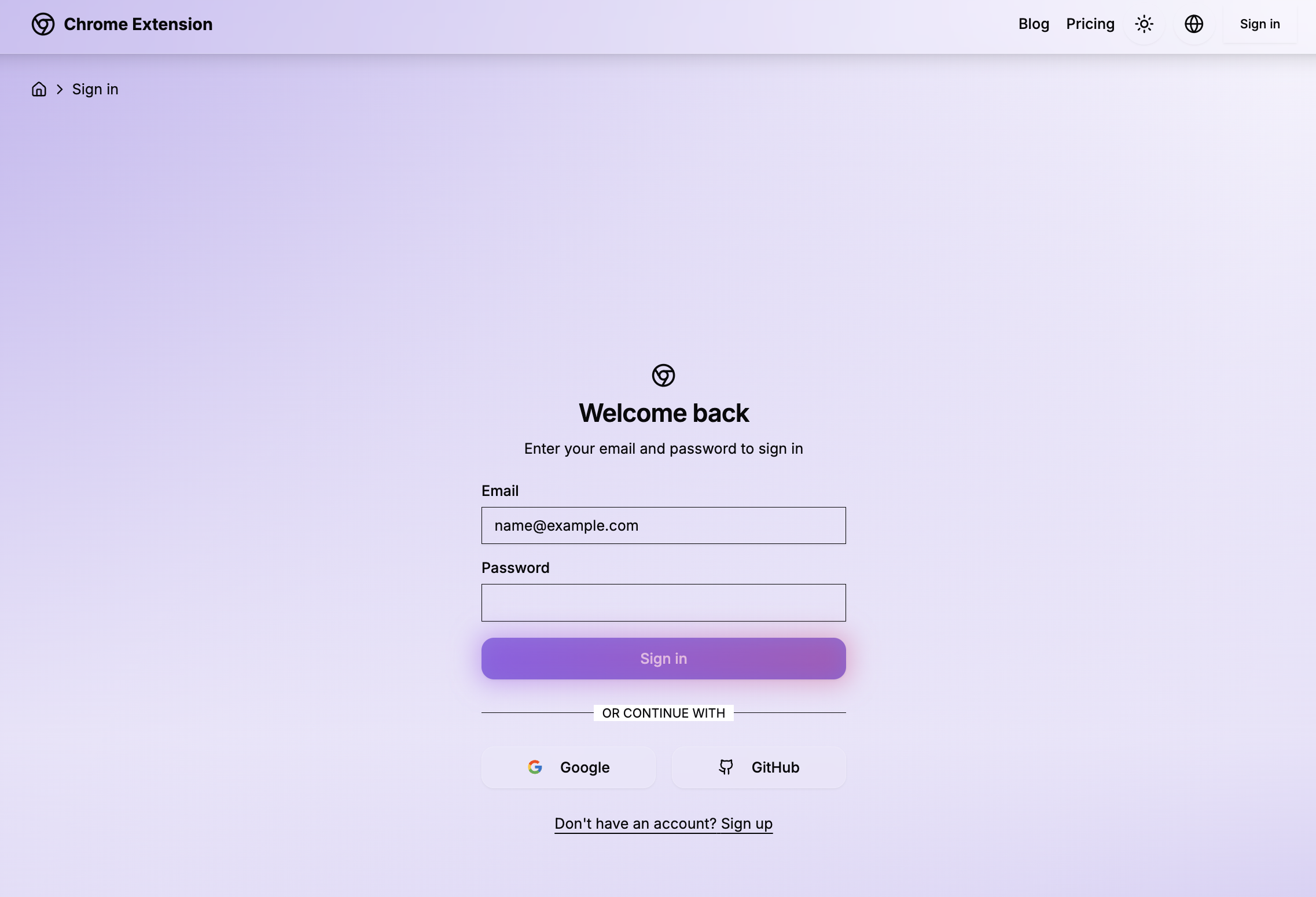This screenshot has width=1316, height=897.
Task: Click the Chrome icon above Welcome back
Action: [663, 376]
